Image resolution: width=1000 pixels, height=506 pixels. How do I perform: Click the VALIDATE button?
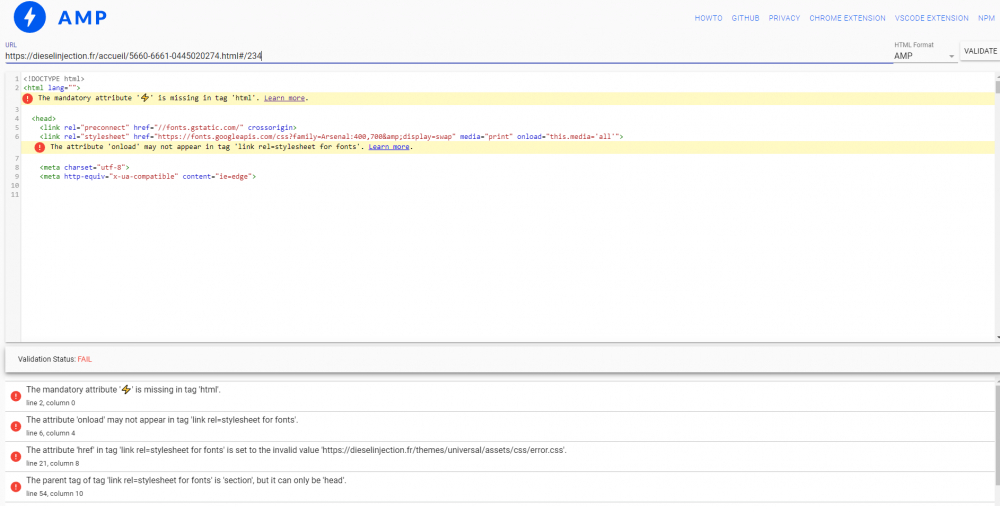[x=980, y=51]
